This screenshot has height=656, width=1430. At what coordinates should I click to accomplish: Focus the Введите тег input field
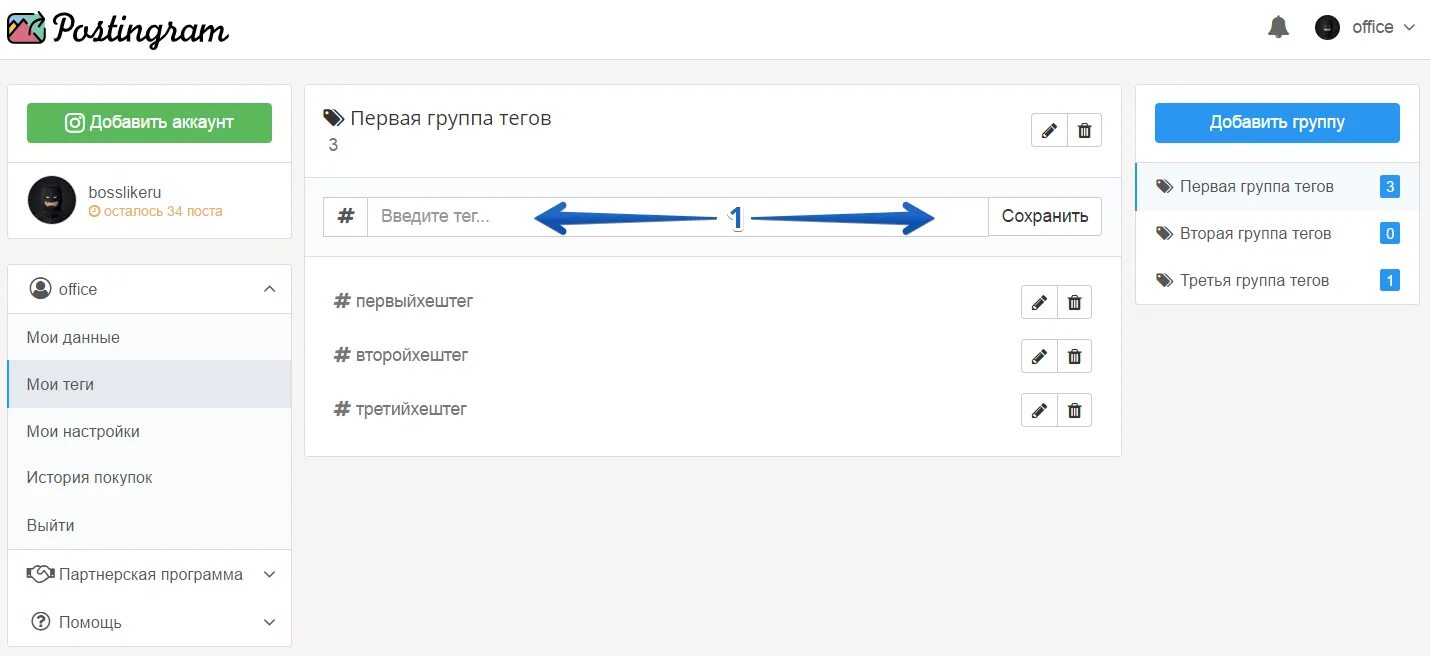tap(450, 216)
